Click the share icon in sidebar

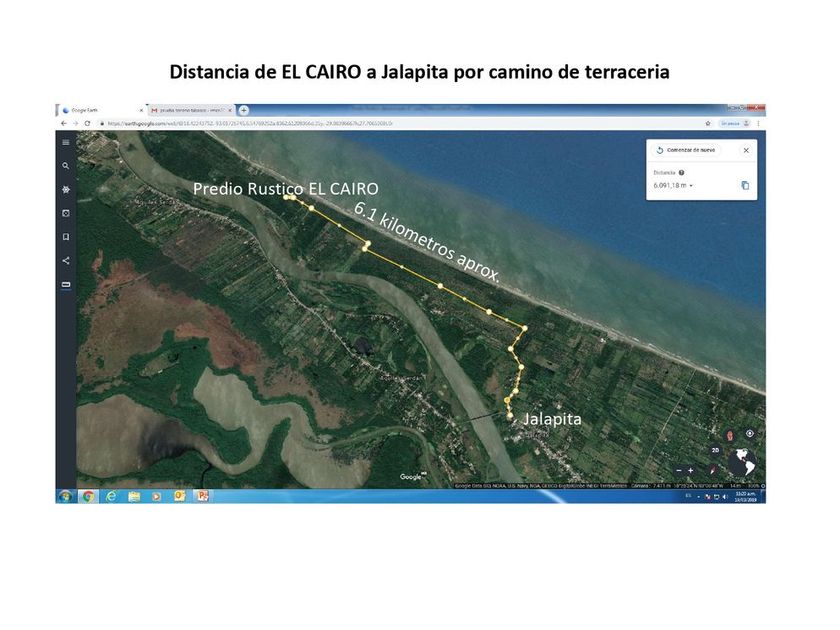[66, 261]
